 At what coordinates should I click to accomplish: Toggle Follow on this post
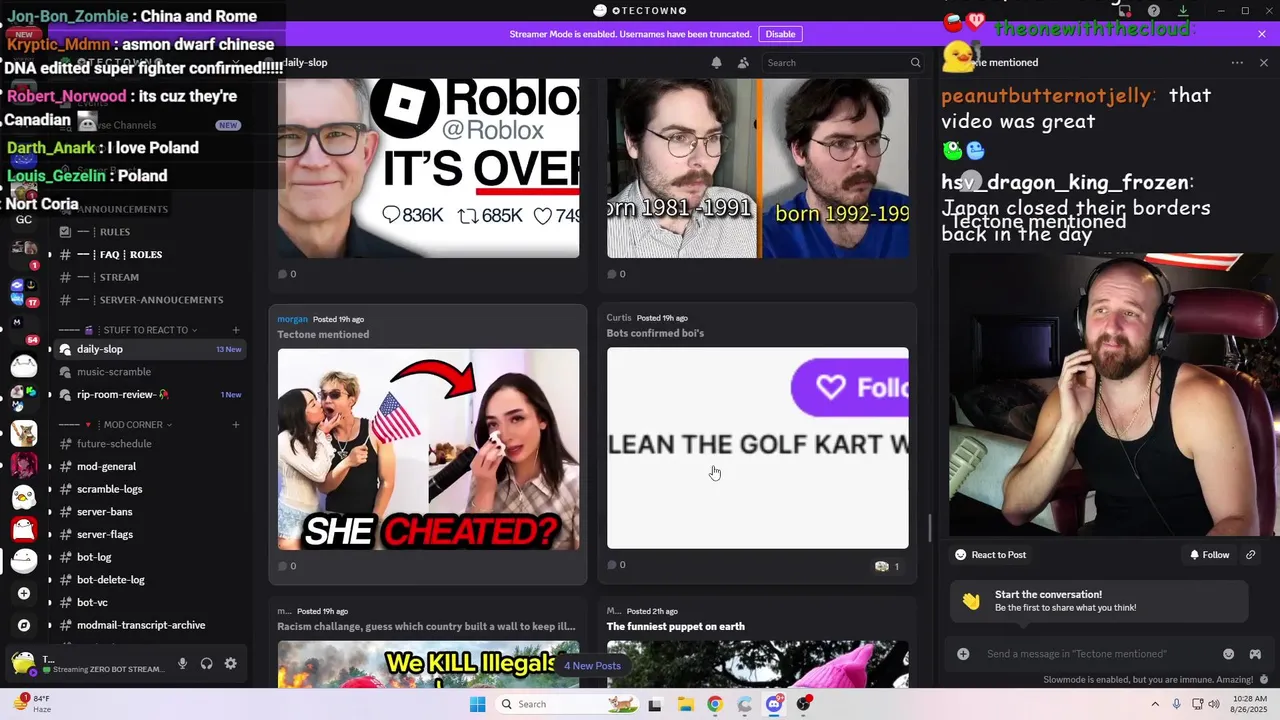[1209, 555]
